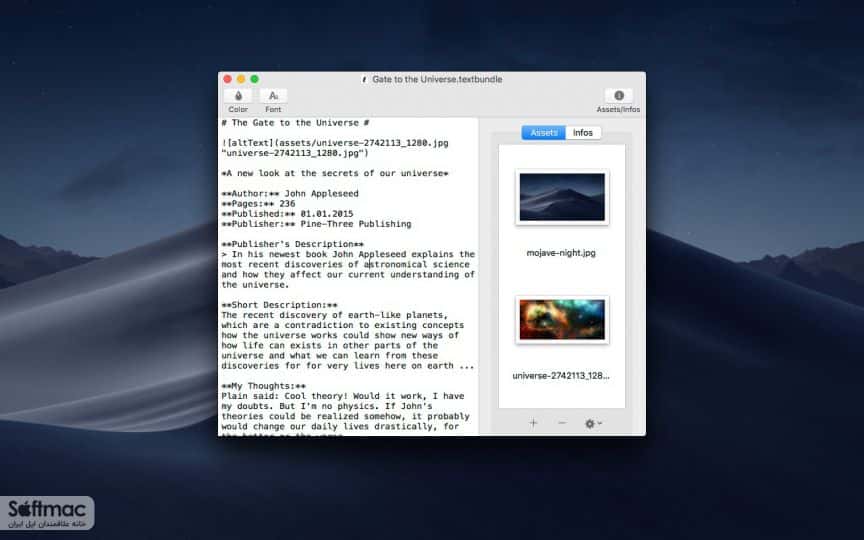Viewport: 864px width, 540px height.
Task: Click the '**My Thoughts:**' line
Action: pos(263,386)
